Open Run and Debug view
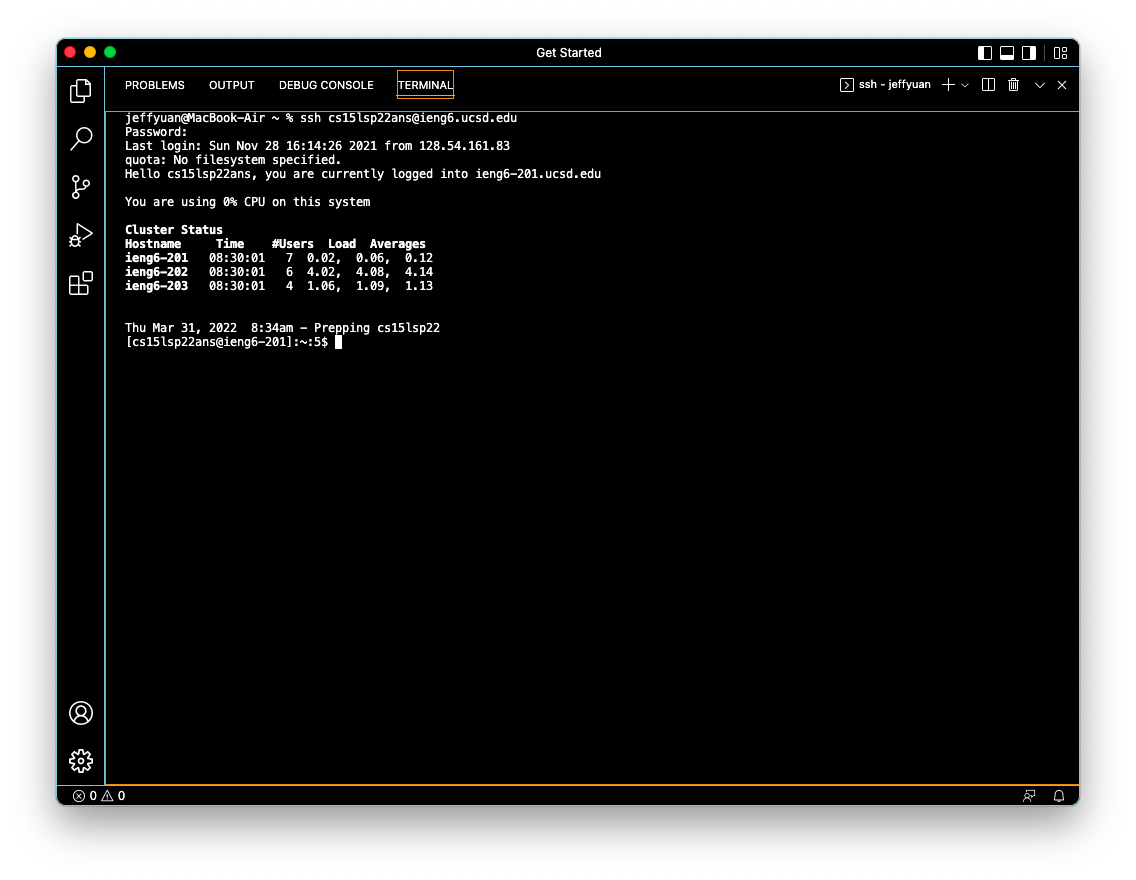Screen dimensions: 1136x880 (80, 235)
